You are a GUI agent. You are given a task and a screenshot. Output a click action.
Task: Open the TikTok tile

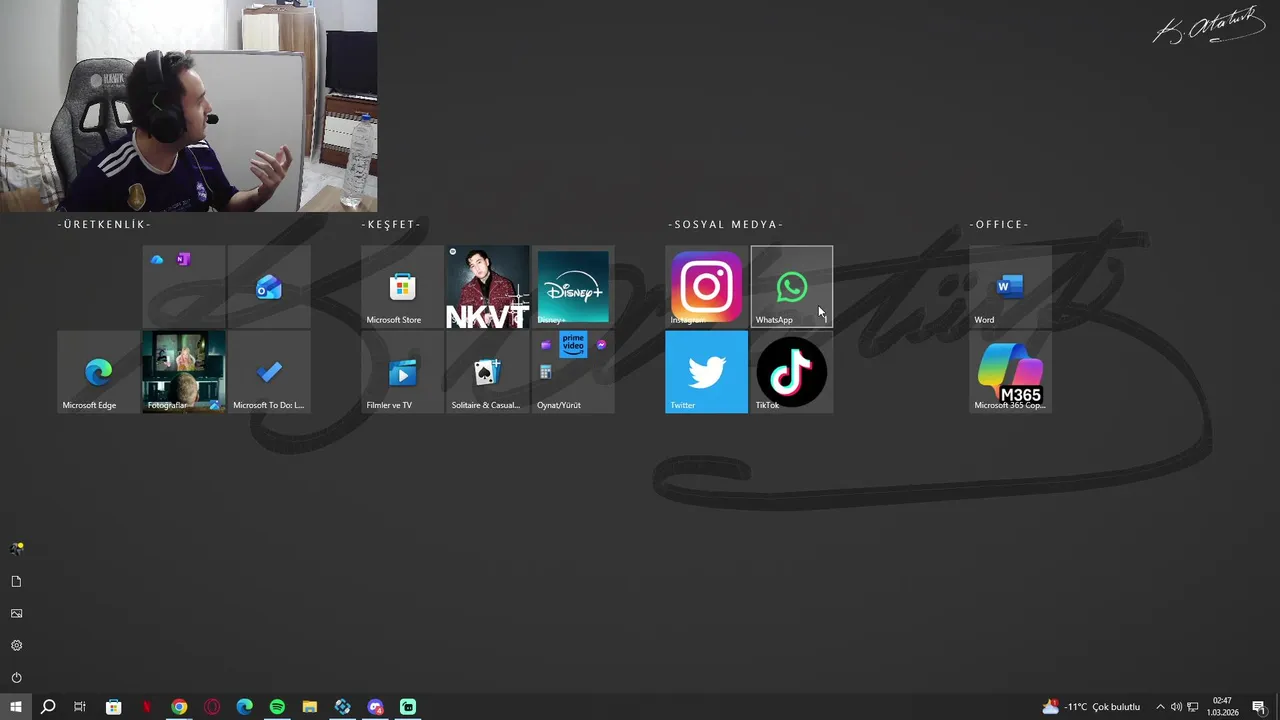point(791,372)
